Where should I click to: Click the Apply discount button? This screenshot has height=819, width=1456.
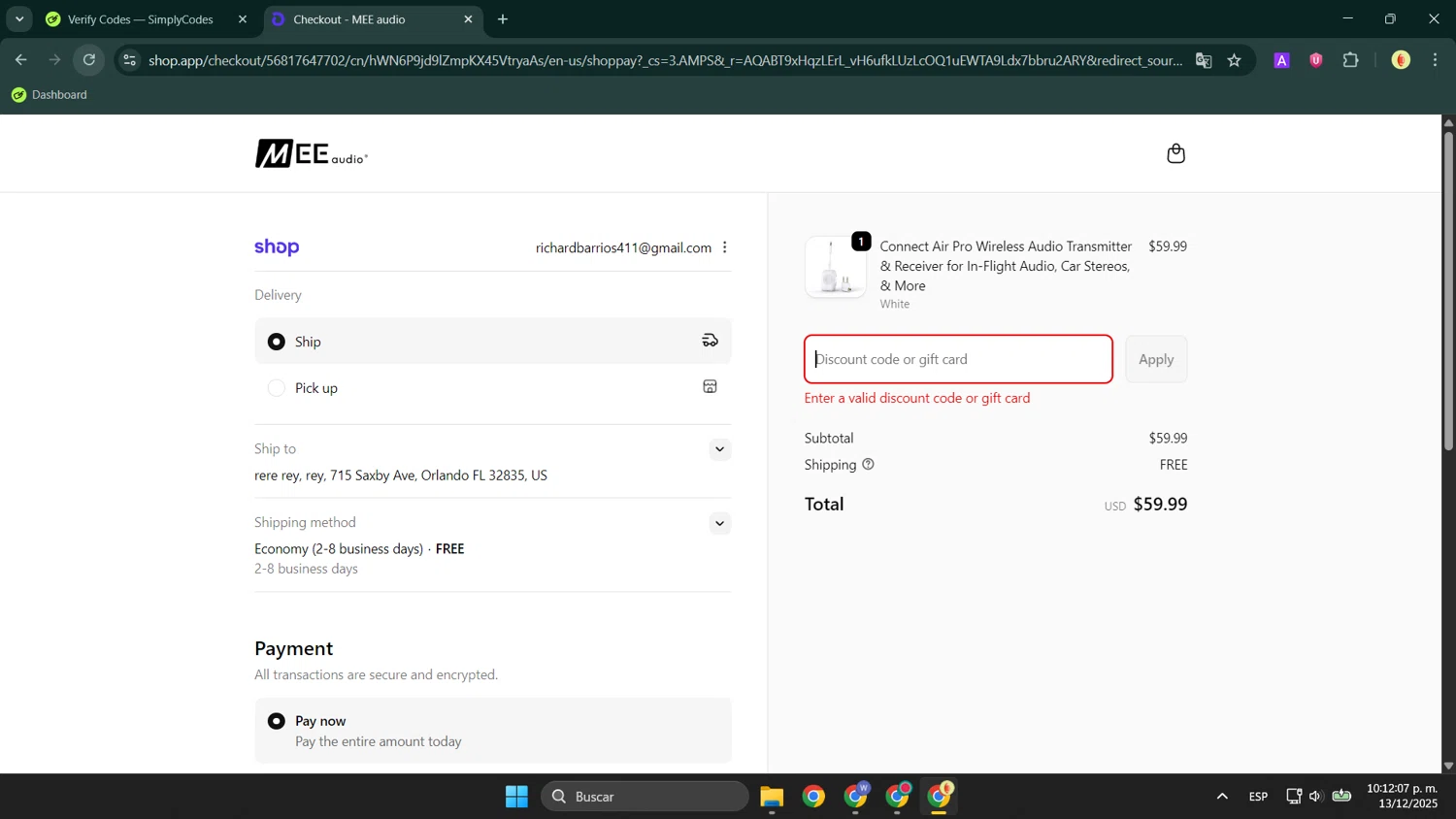click(1156, 359)
